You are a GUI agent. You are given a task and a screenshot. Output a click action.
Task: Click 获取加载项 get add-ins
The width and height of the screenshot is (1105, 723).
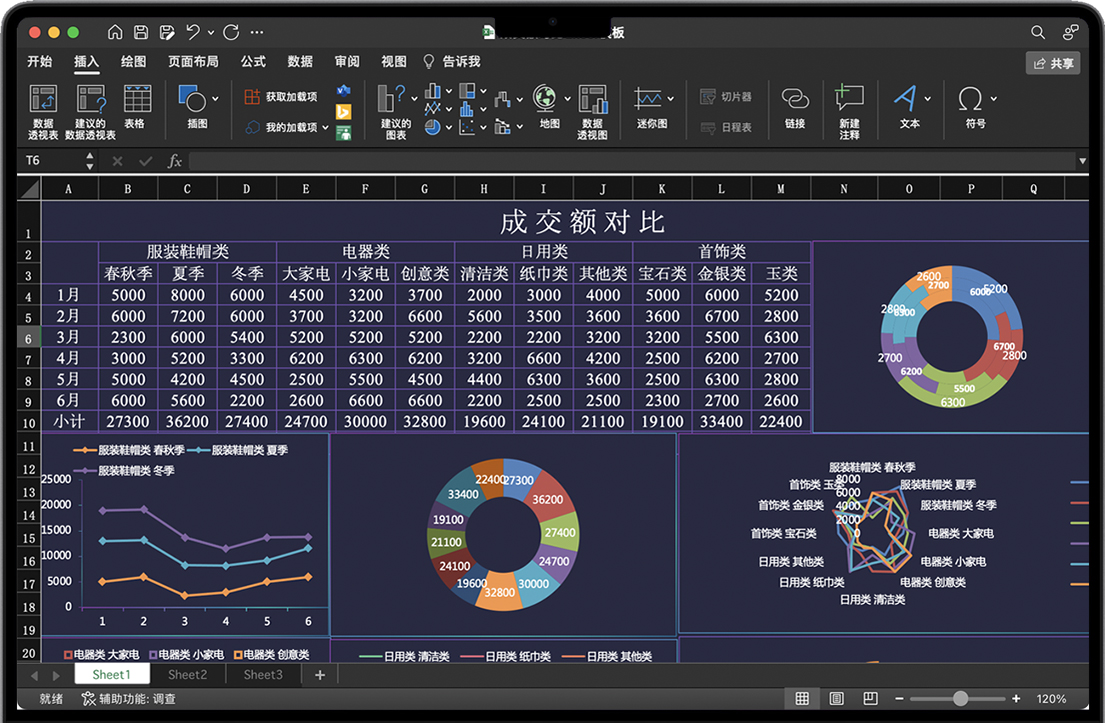coord(281,97)
